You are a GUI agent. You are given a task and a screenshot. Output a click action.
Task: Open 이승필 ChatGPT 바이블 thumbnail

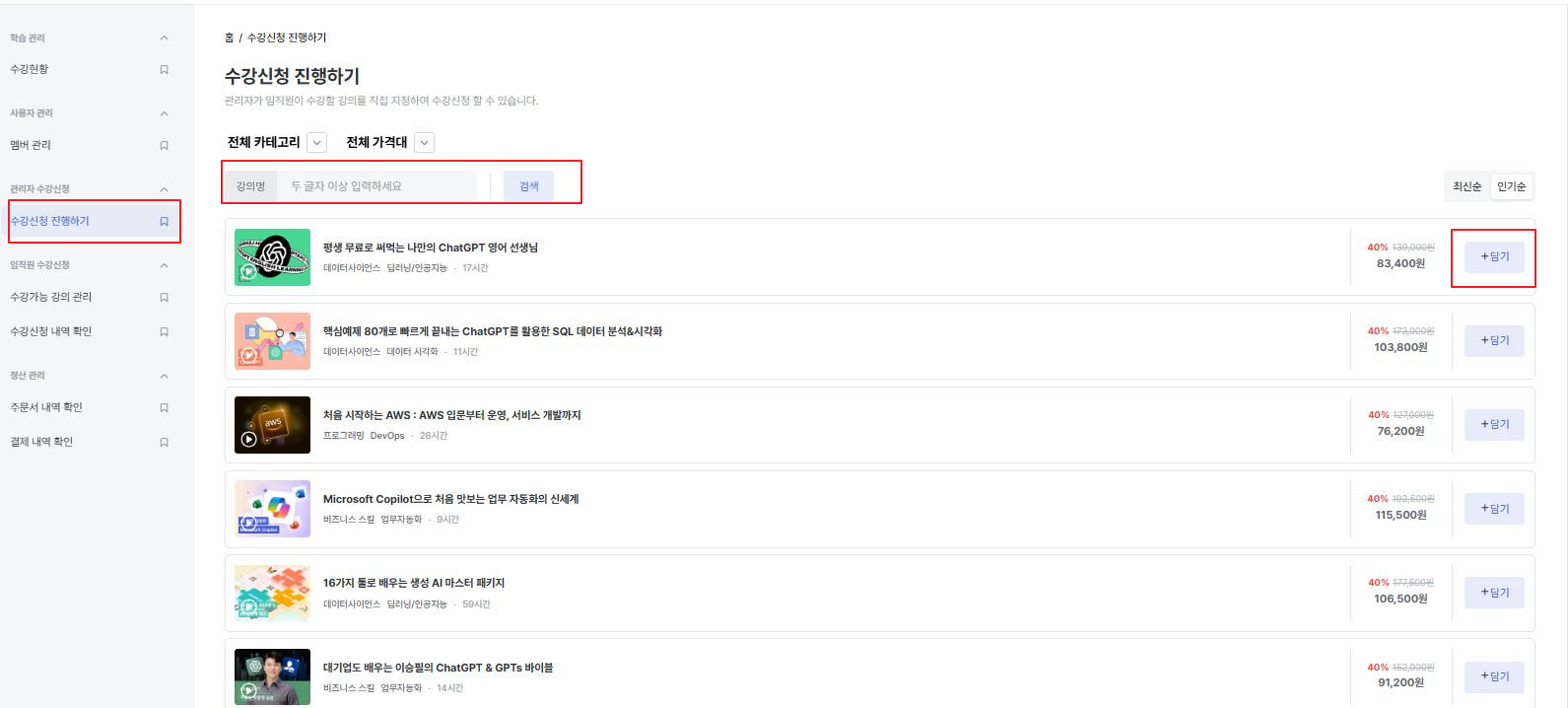click(272, 677)
